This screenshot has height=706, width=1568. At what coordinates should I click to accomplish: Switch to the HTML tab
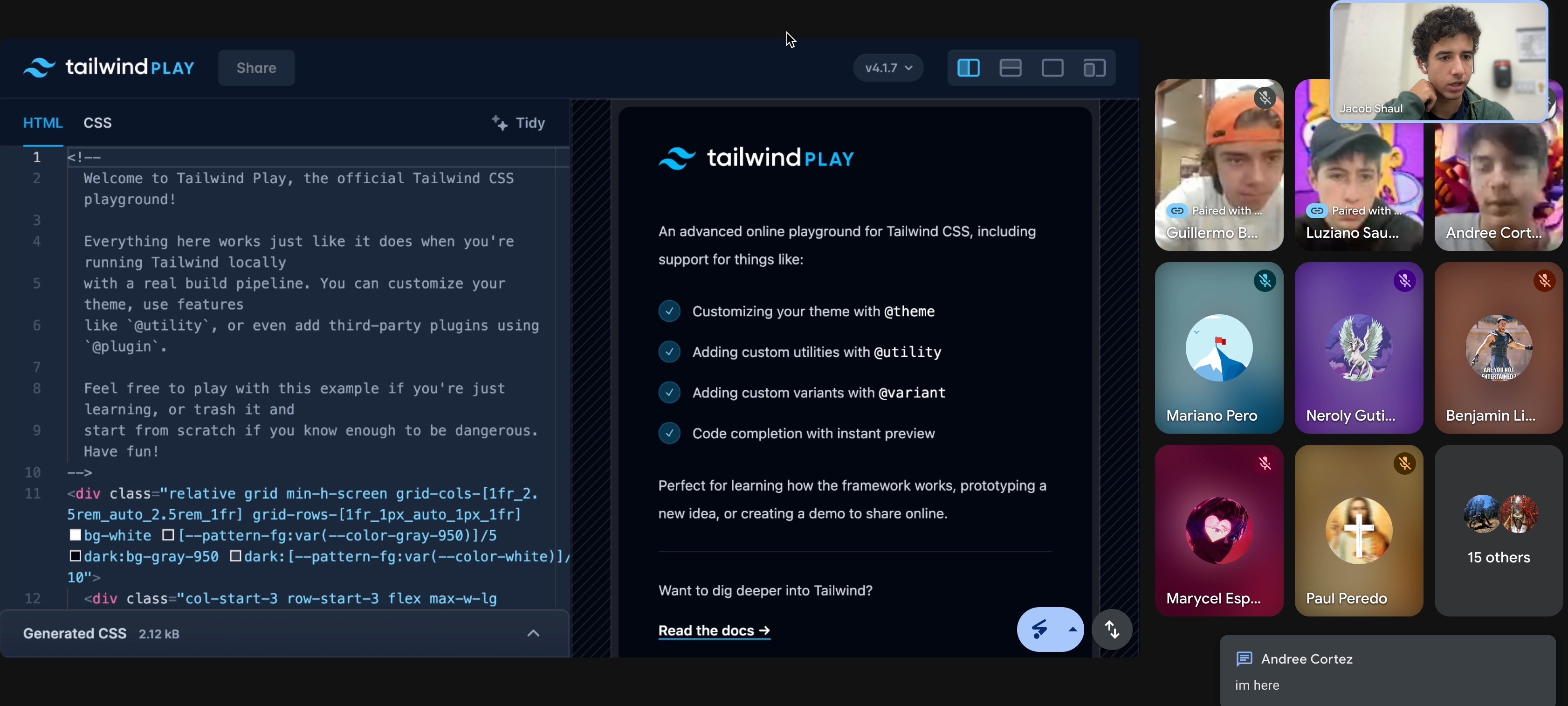(x=42, y=123)
